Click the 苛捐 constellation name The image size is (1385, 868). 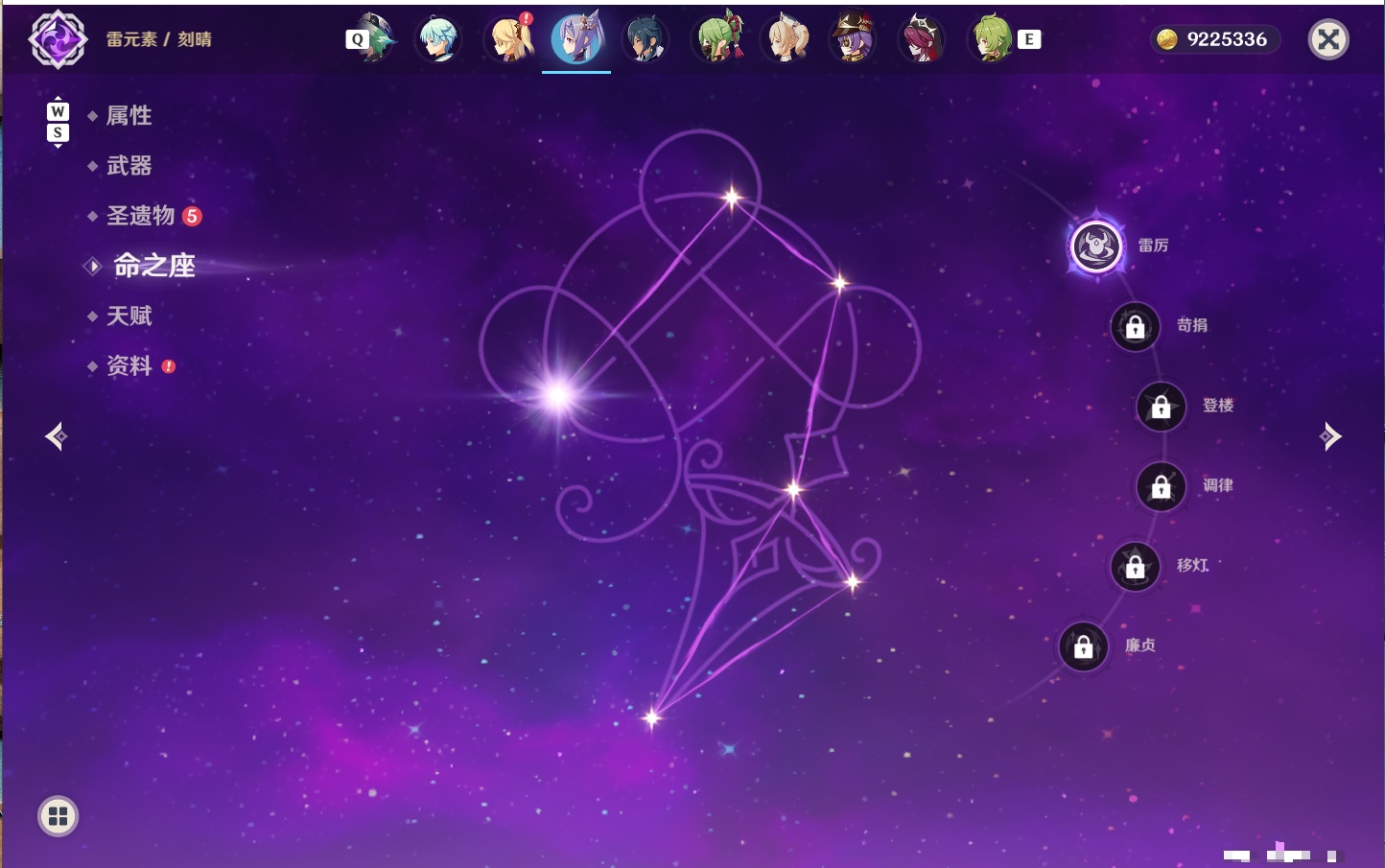click(1192, 325)
